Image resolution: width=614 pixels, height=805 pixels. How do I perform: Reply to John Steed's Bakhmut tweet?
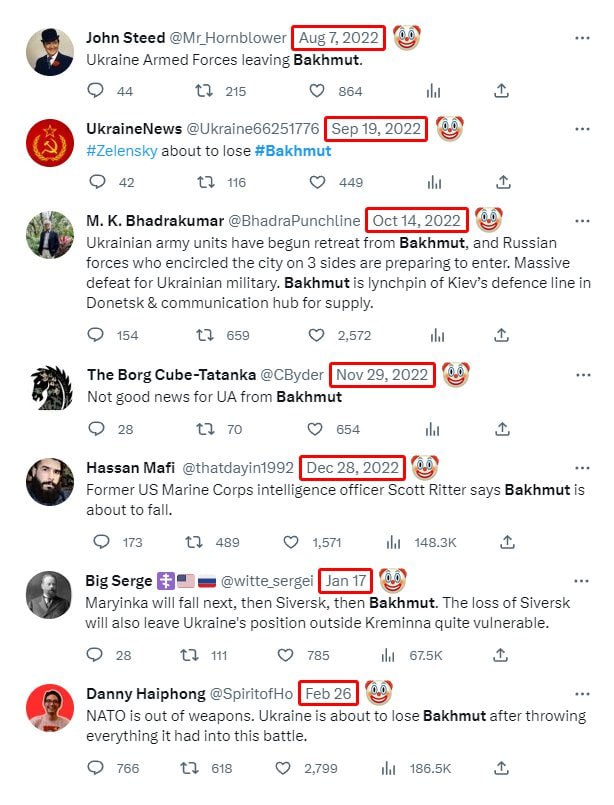click(x=96, y=91)
